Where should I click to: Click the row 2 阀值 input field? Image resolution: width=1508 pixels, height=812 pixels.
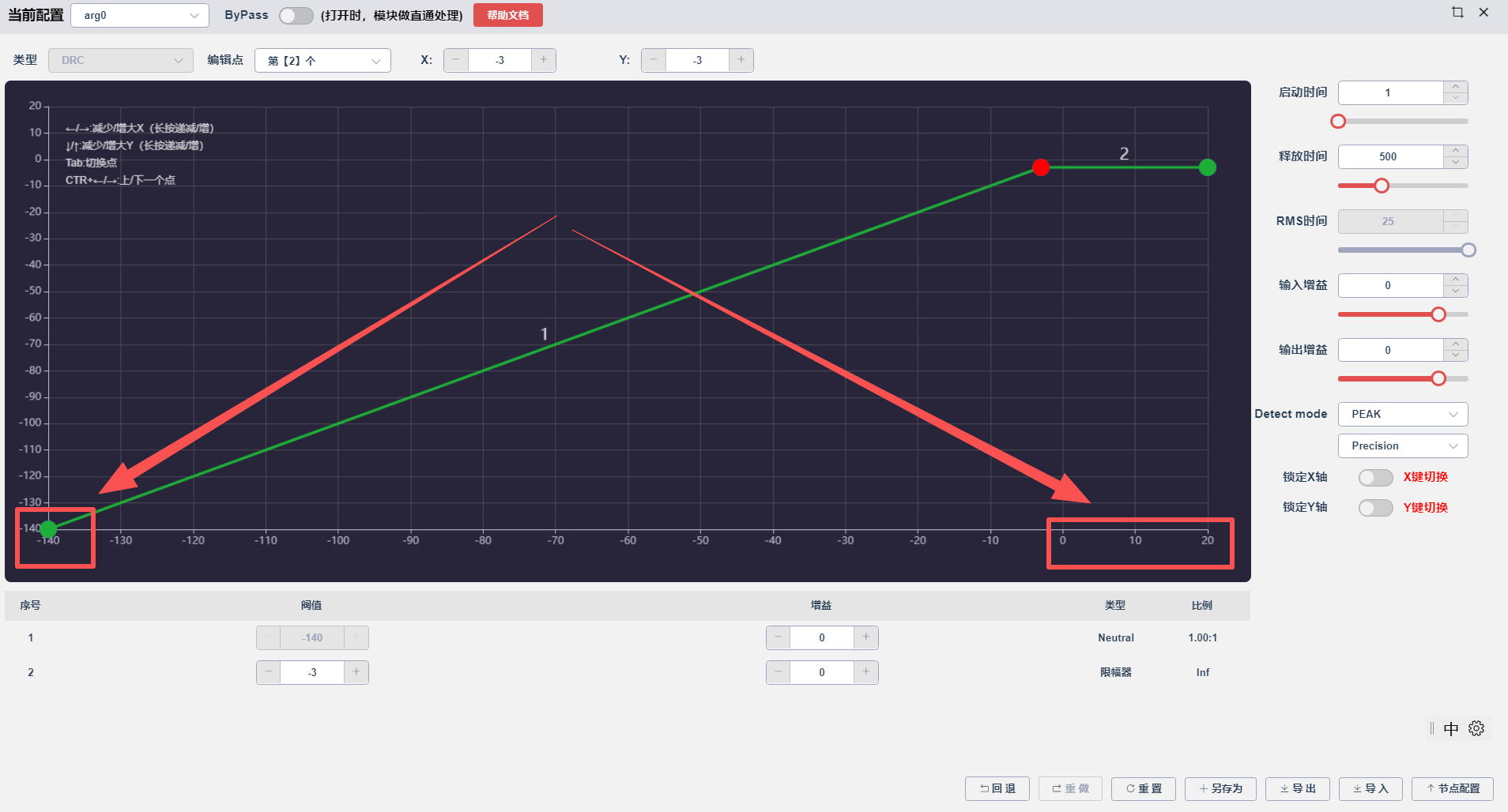[x=312, y=672]
